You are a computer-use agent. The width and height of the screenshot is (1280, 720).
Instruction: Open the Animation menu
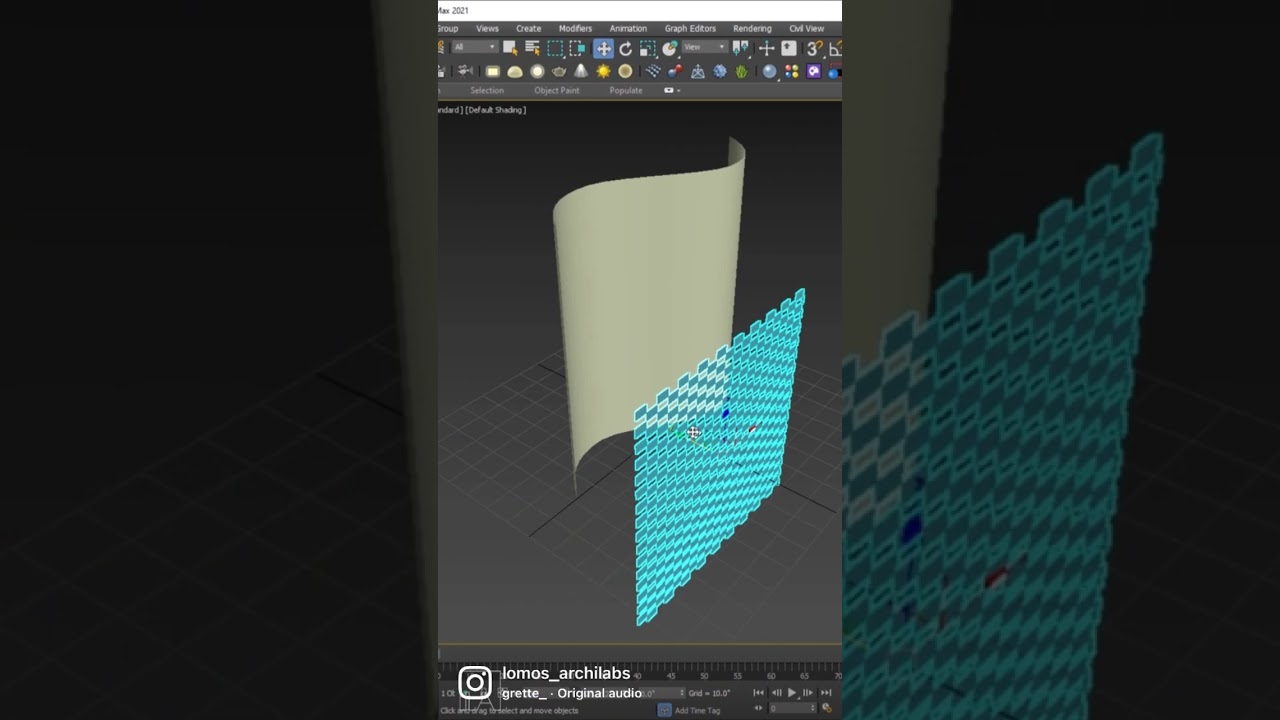pos(628,29)
